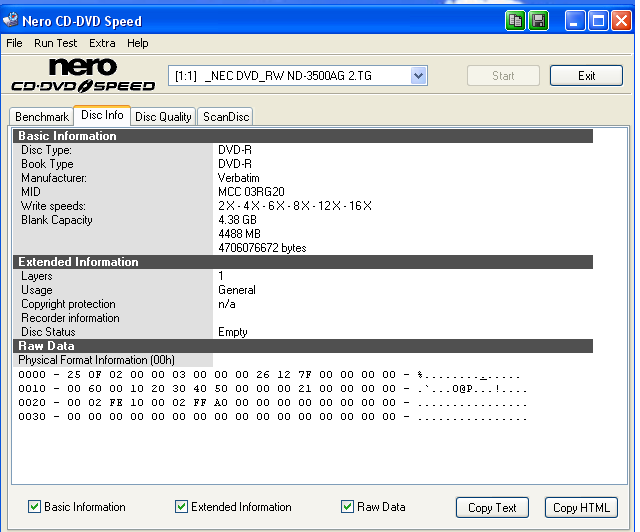Disable the Raw Data checkbox

tap(348, 507)
